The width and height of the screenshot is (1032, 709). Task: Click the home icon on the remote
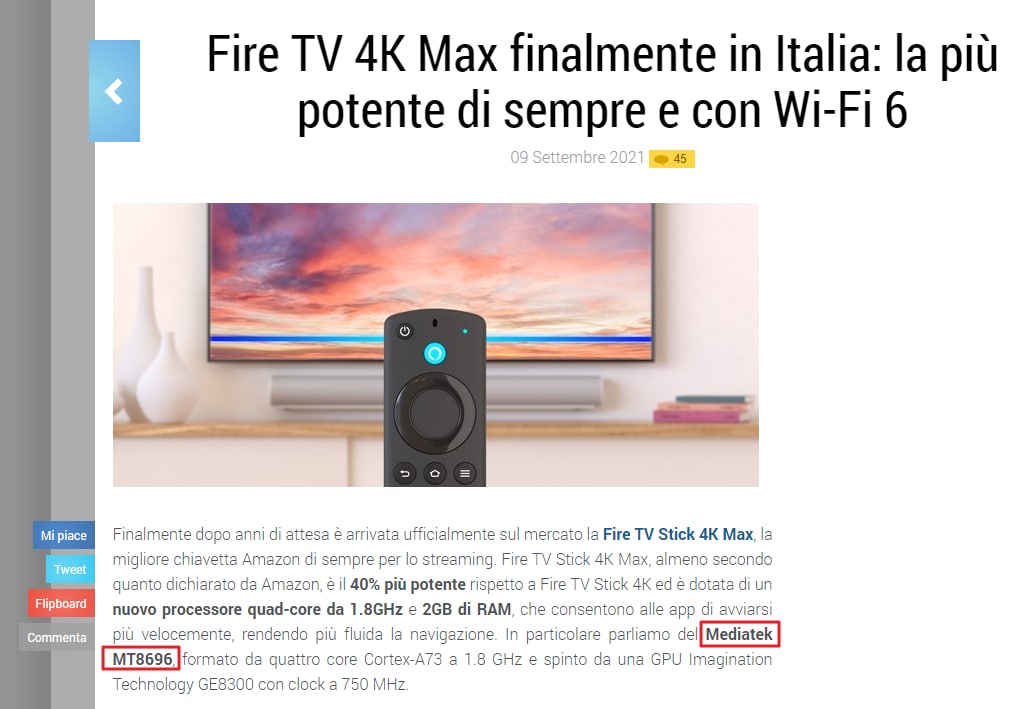pyautogui.click(x=434, y=473)
